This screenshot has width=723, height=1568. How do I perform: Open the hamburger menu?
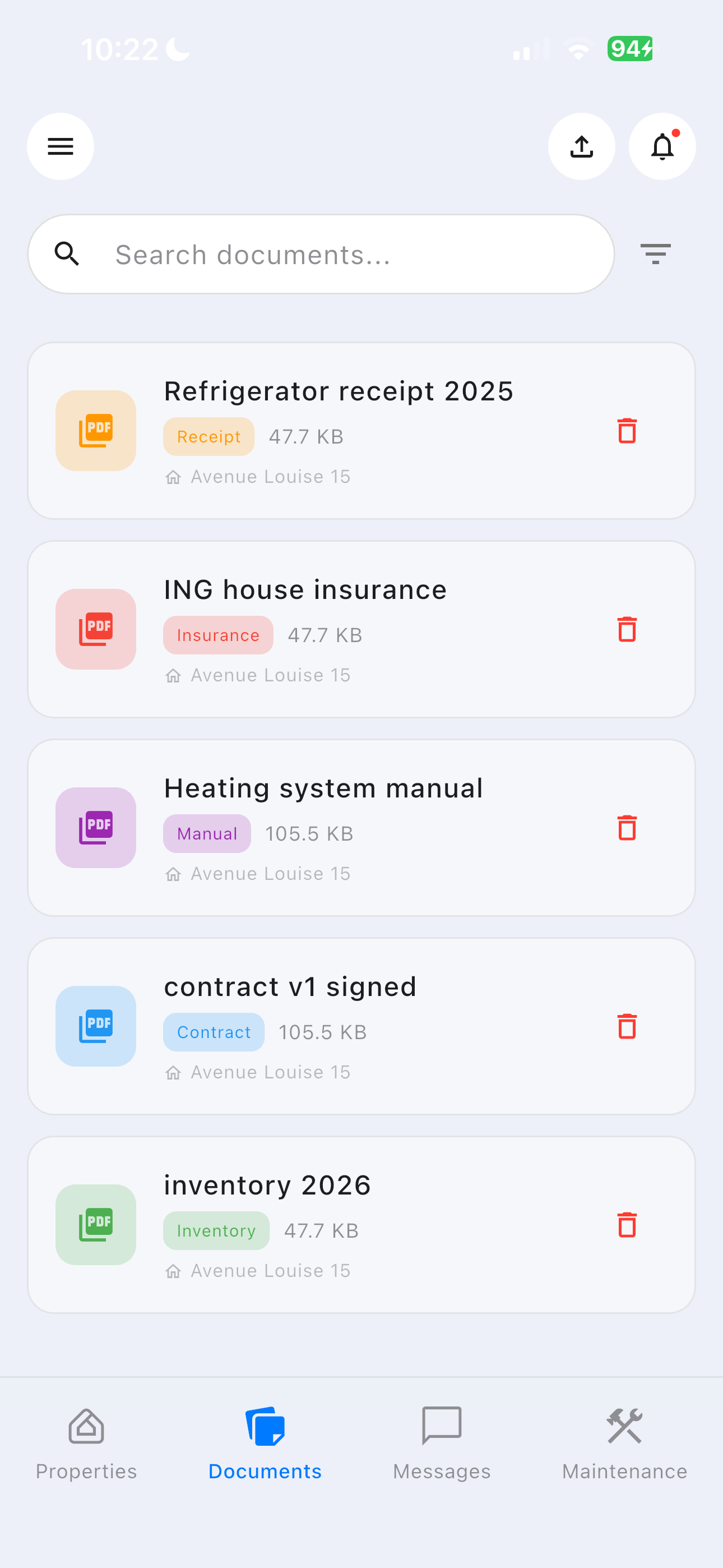tap(61, 147)
